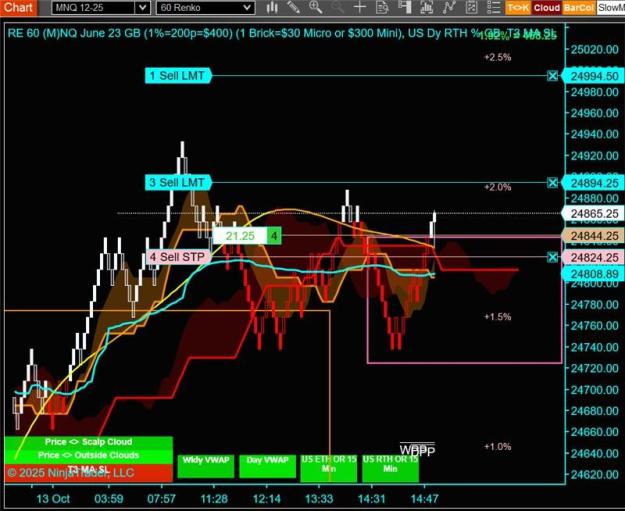This screenshot has width=625, height=511.
Task: Open the strategies line-node icon
Action: [x=449, y=7]
